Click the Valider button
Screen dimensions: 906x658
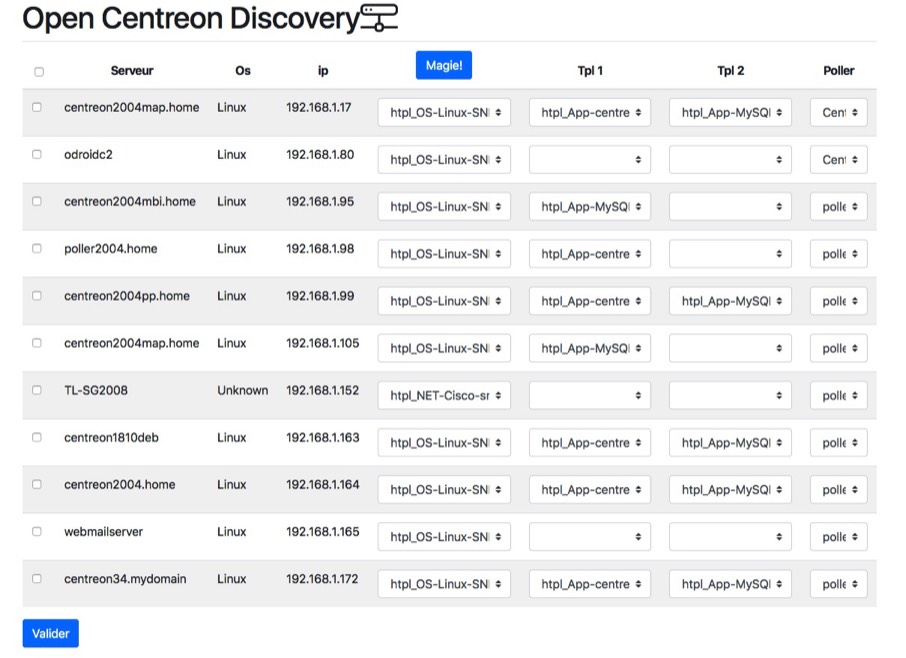[50, 633]
